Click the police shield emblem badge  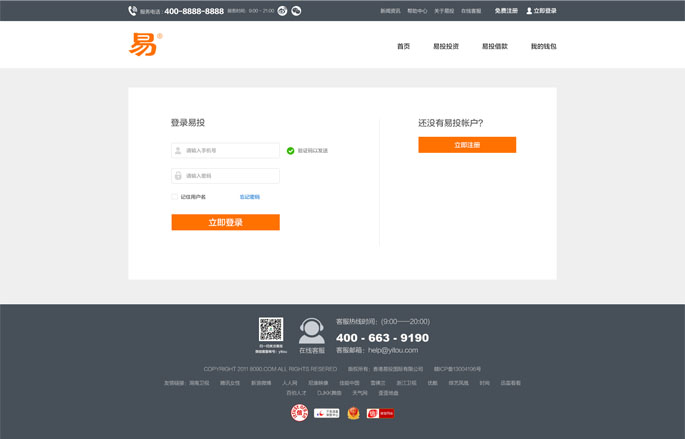pos(353,413)
